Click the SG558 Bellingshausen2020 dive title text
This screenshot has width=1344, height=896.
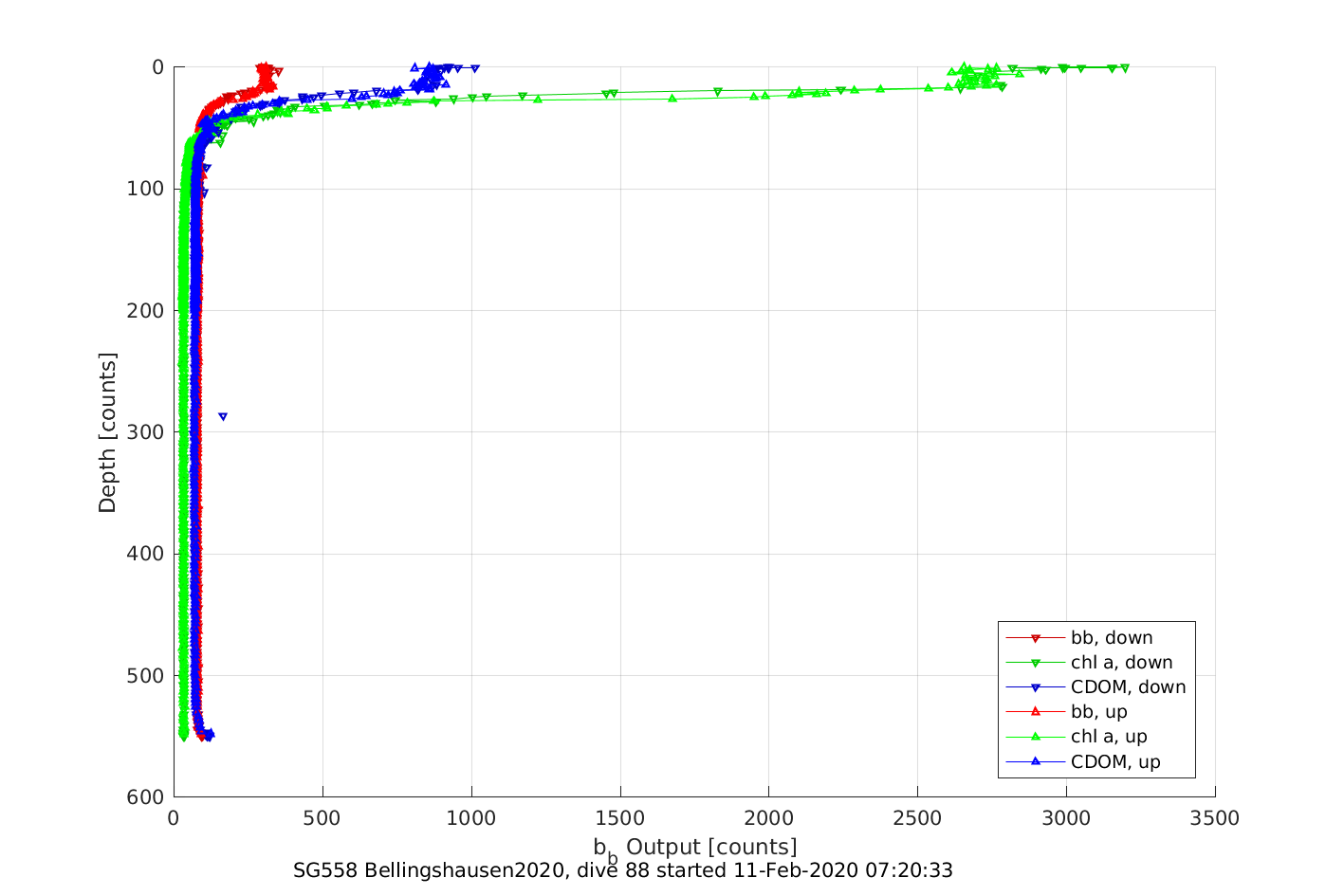coord(622,870)
